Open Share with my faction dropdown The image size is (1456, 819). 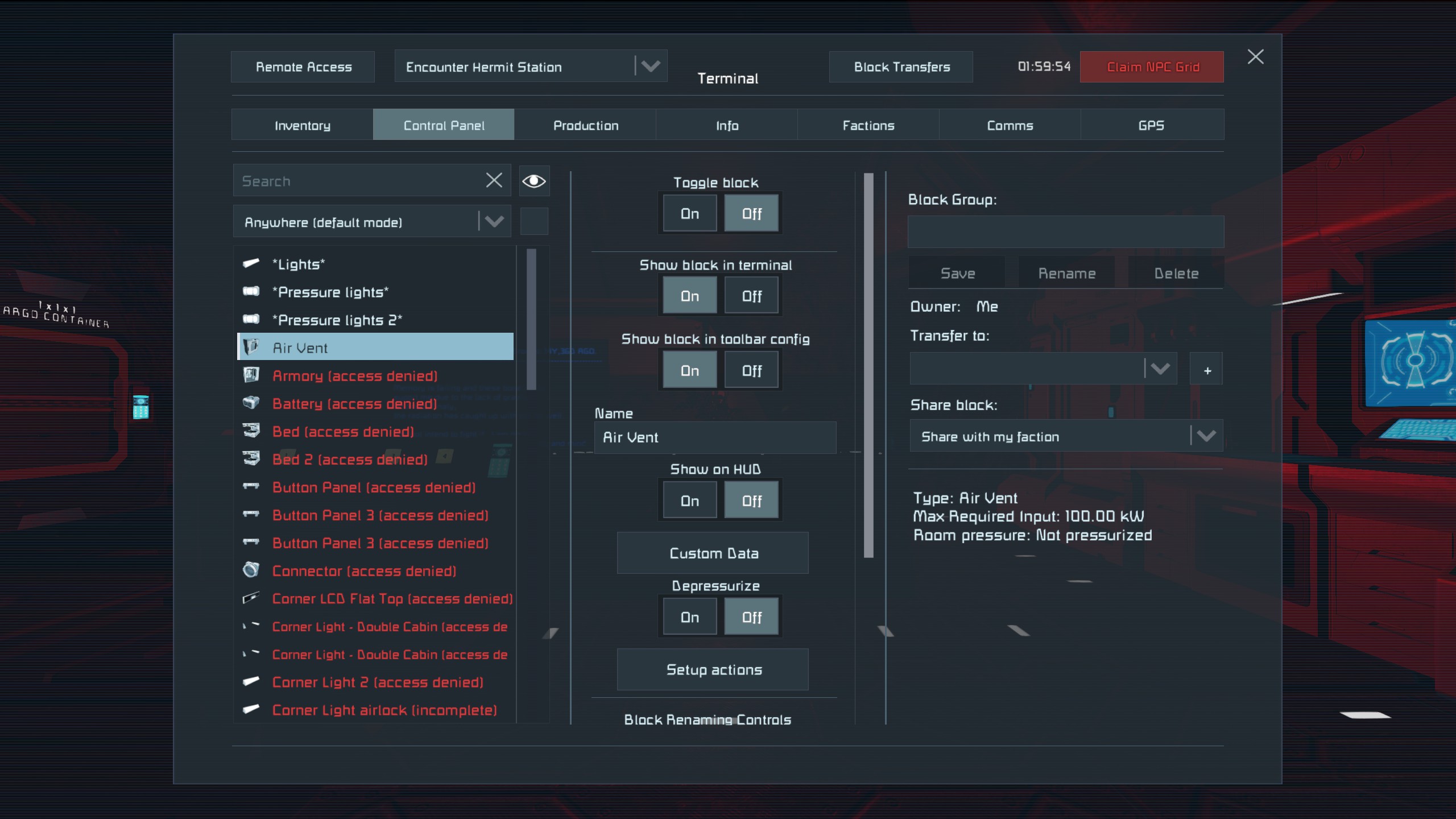(x=1206, y=436)
